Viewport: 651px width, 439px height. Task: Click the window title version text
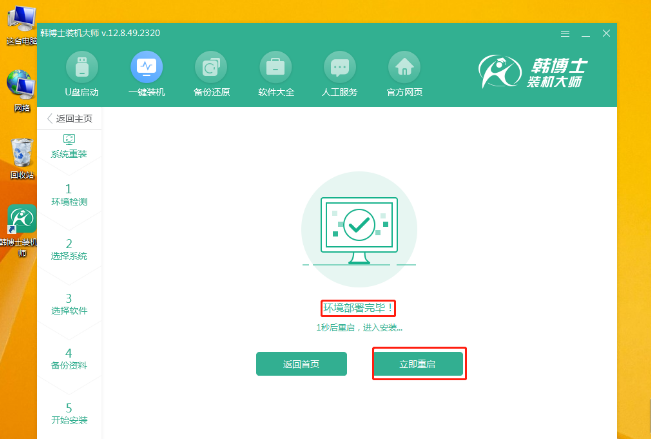click(x=100, y=33)
